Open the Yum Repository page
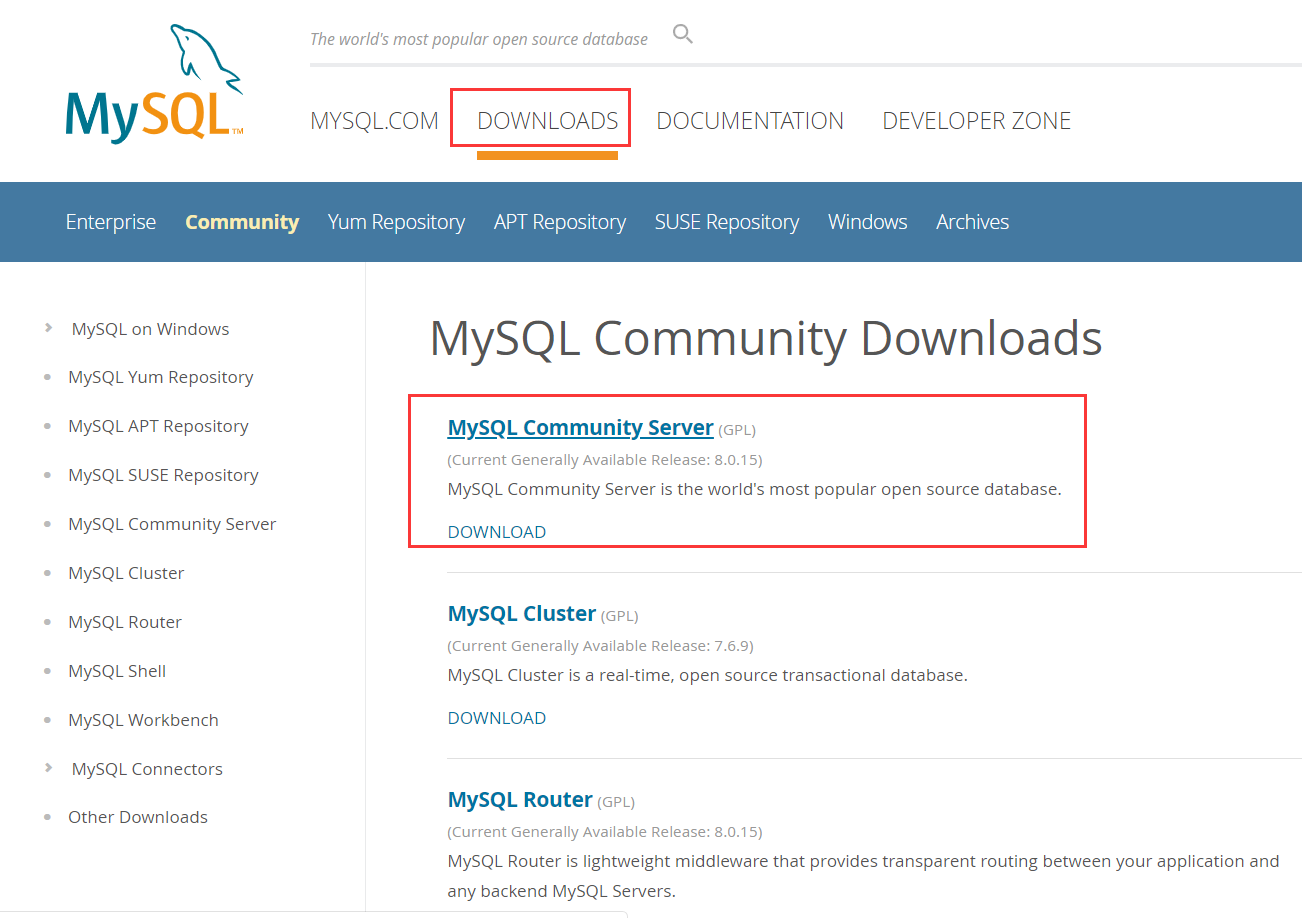Image resolution: width=1302 pixels, height=918 pixels. (396, 221)
